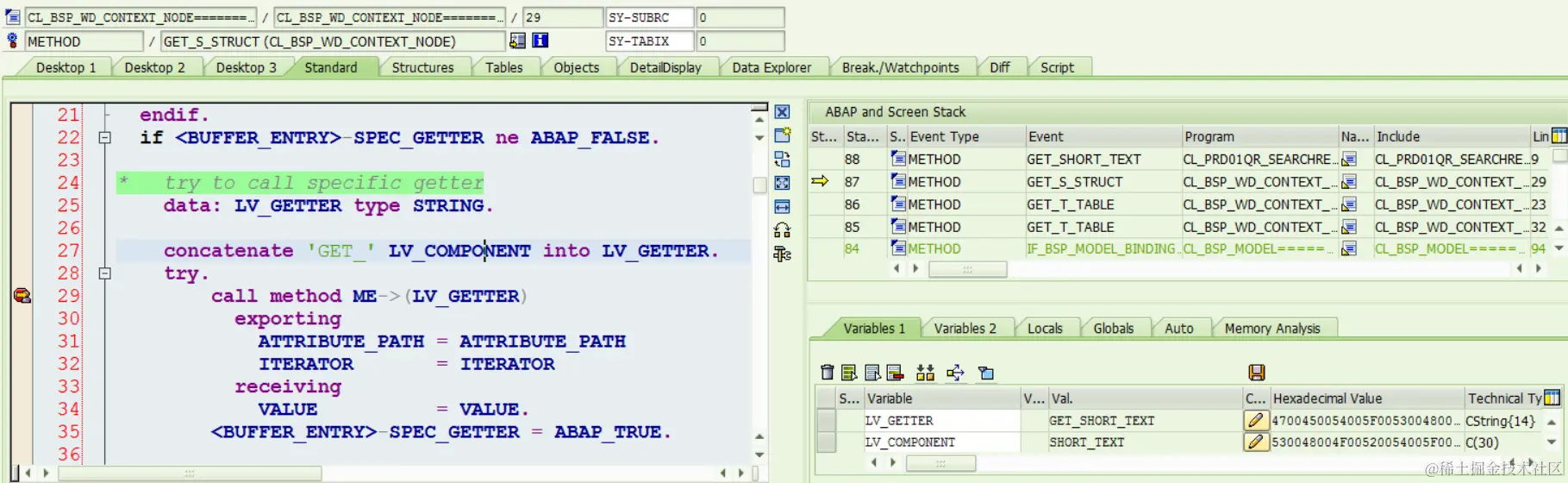Screen dimensions: 1568x483
Task: Switch to the Diff tab
Action: tap(1000, 67)
